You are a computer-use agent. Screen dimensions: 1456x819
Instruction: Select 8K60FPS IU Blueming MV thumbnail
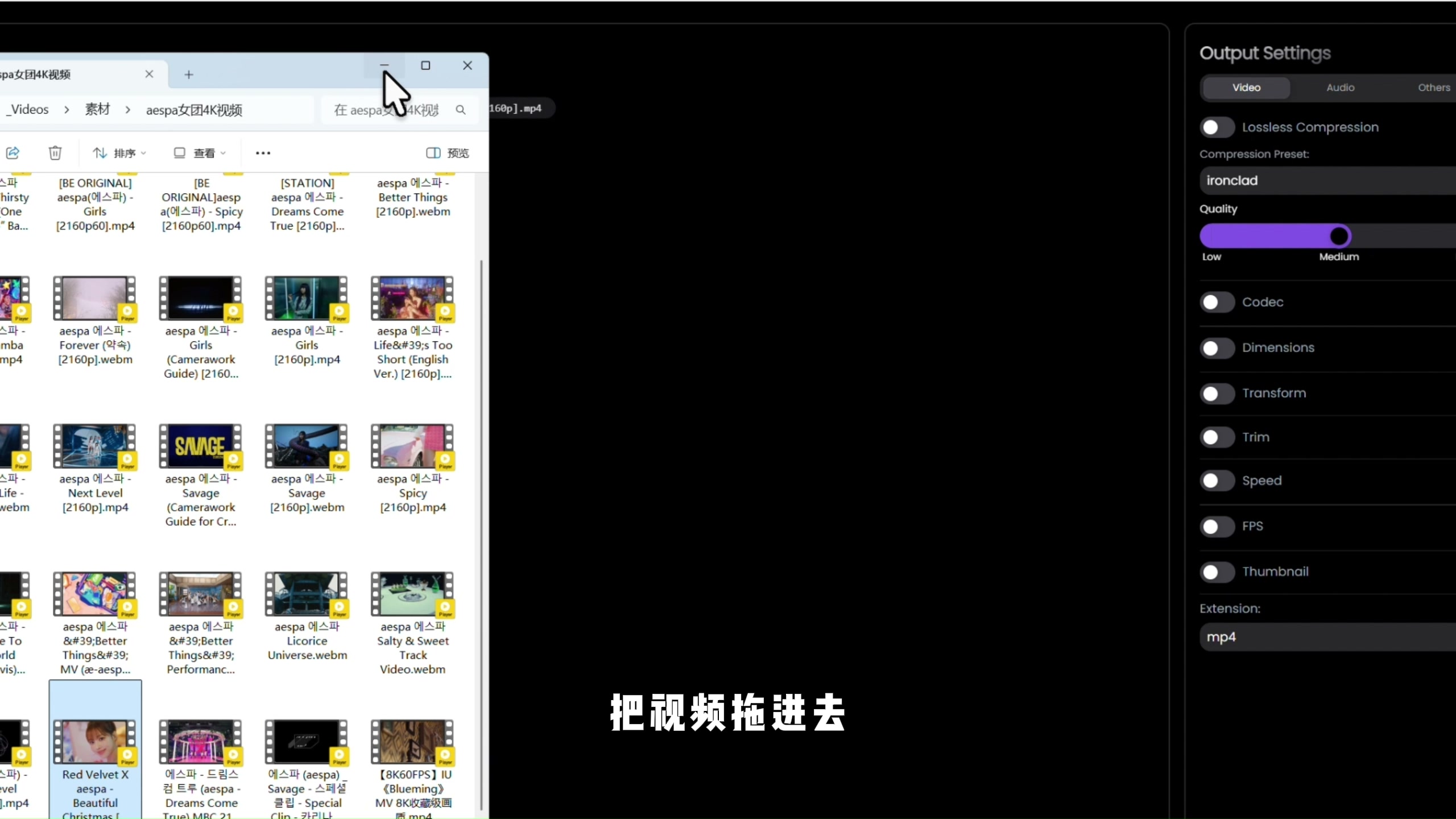tap(412, 742)
